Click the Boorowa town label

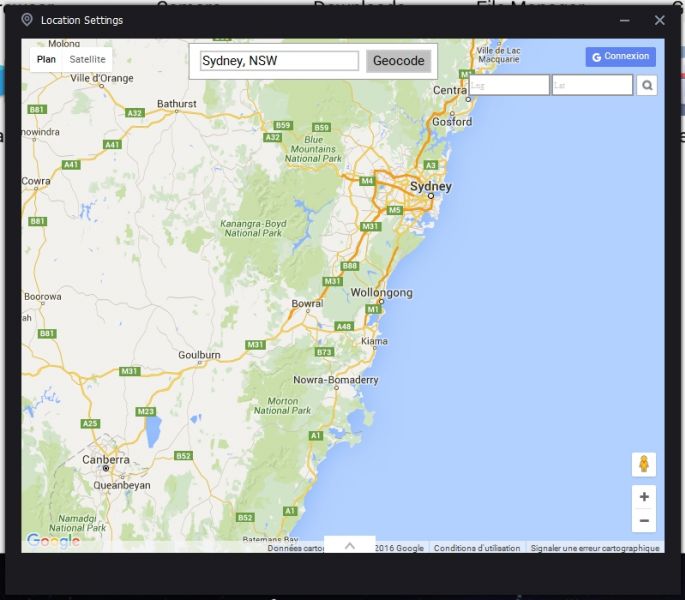tap(43, 296)
